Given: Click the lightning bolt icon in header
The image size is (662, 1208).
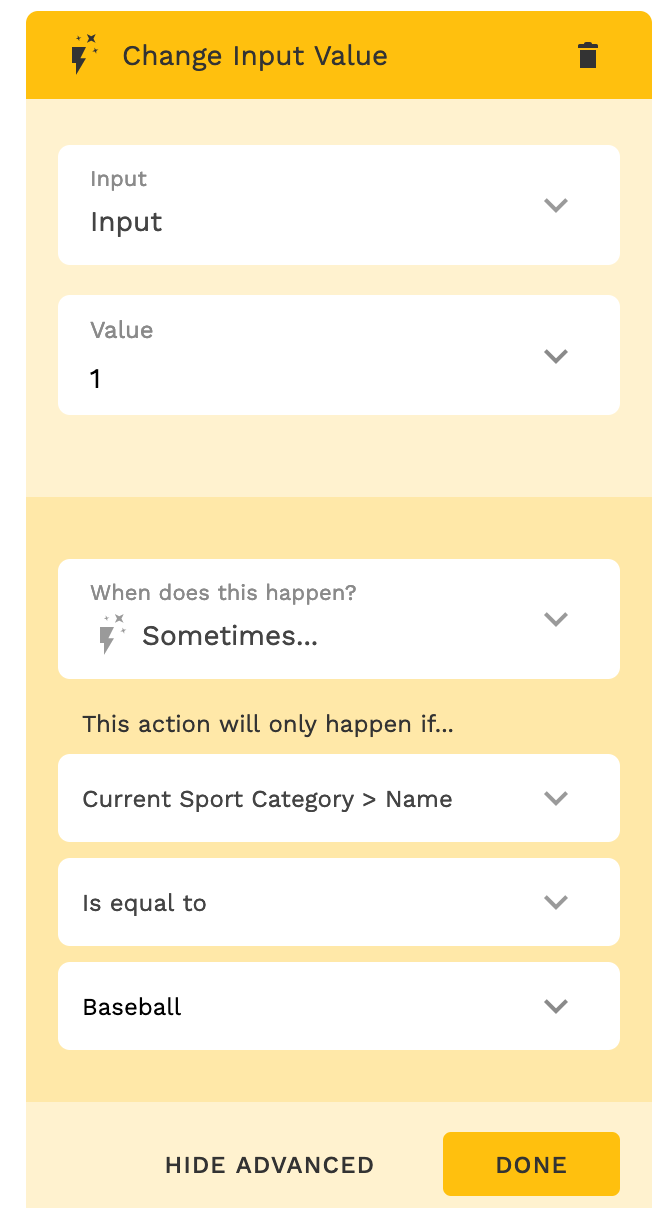Looking at the screenshot, I should pyautogui.click(x=83, y=55).
